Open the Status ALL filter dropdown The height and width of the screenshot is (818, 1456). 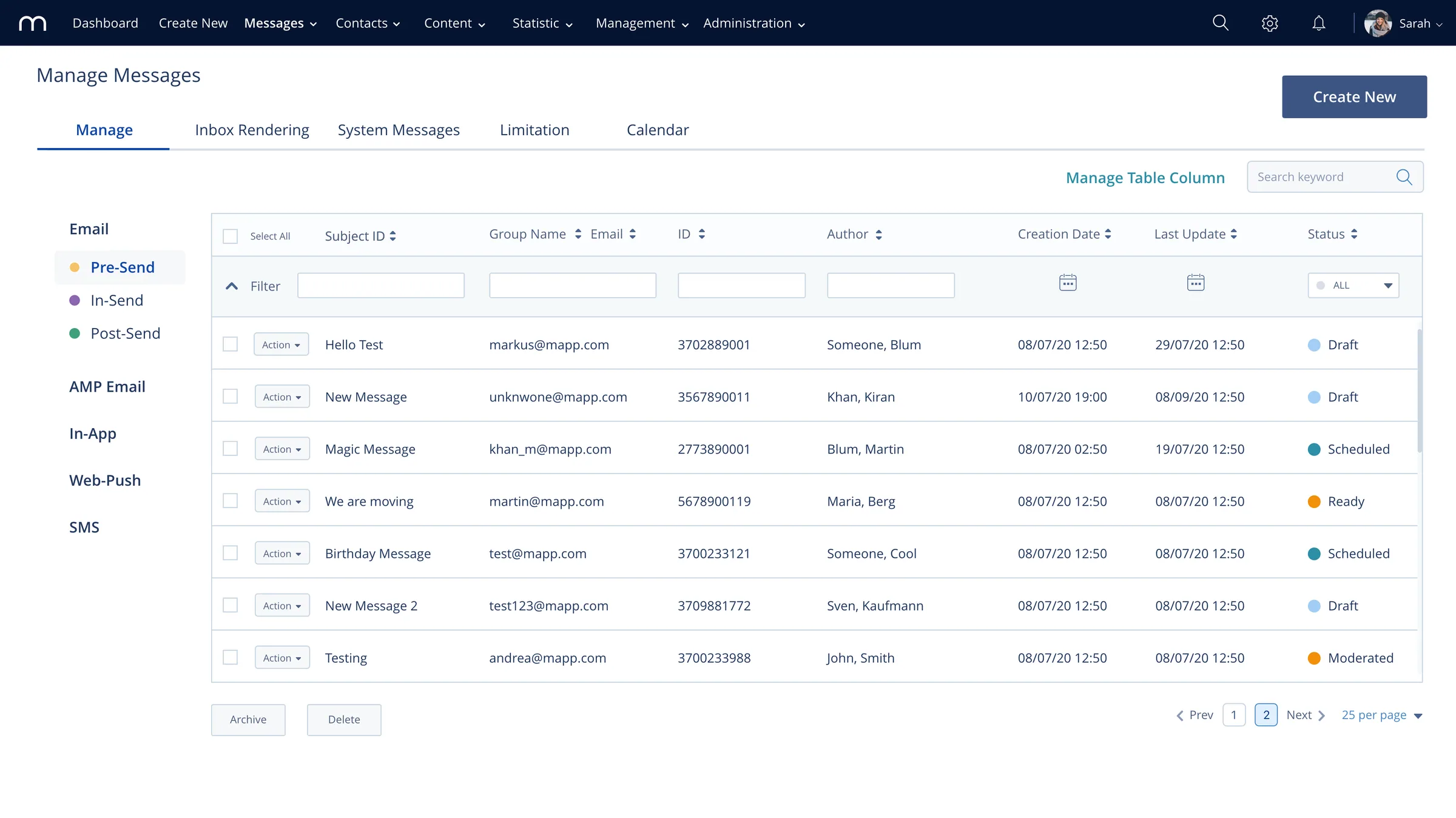pyautogui.click(x=1353, y=286)
